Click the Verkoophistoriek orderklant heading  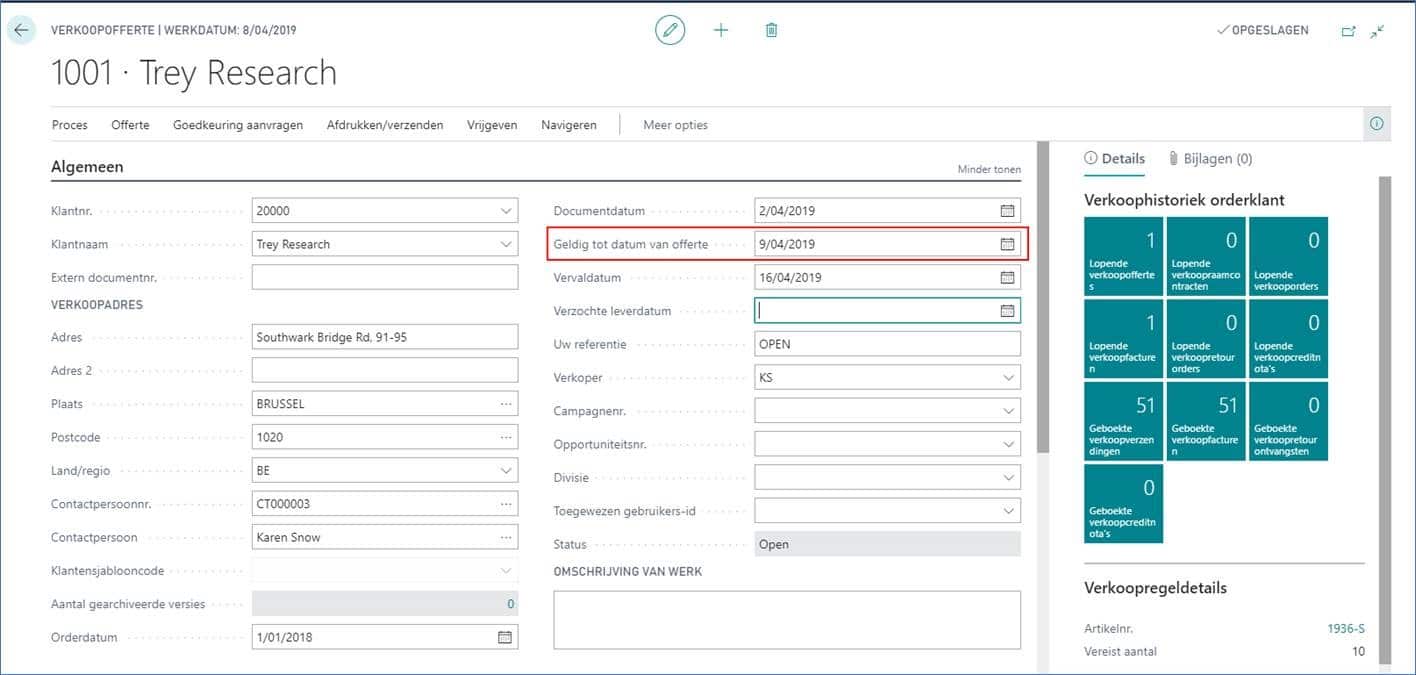click(x=1184, y=200)
